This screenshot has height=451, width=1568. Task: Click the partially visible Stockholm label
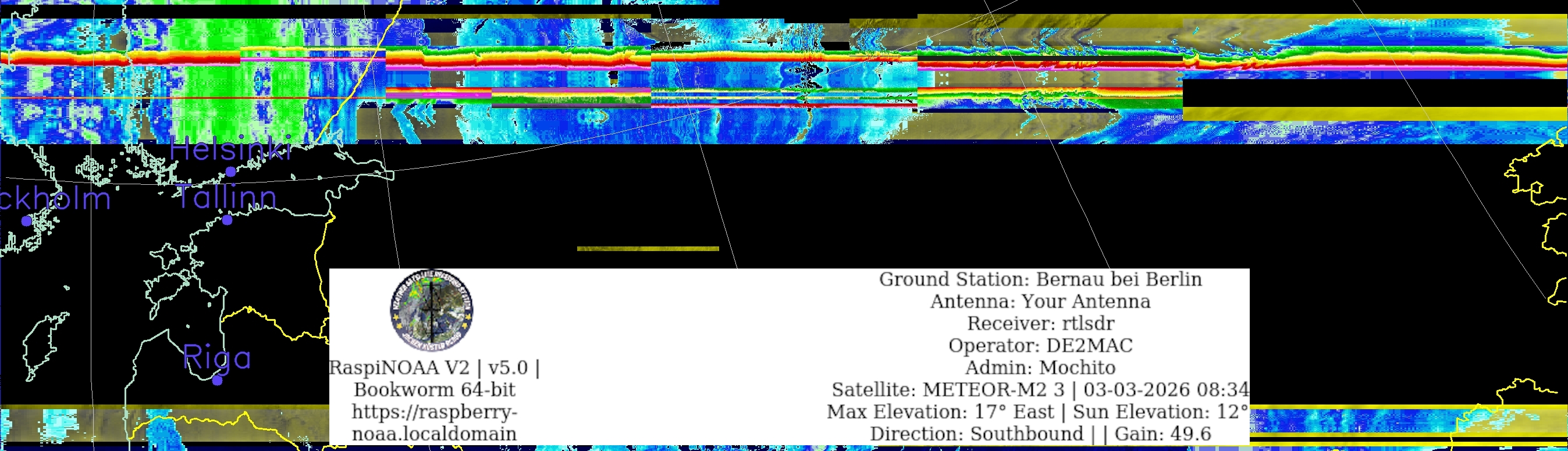(x=55, y=199)
